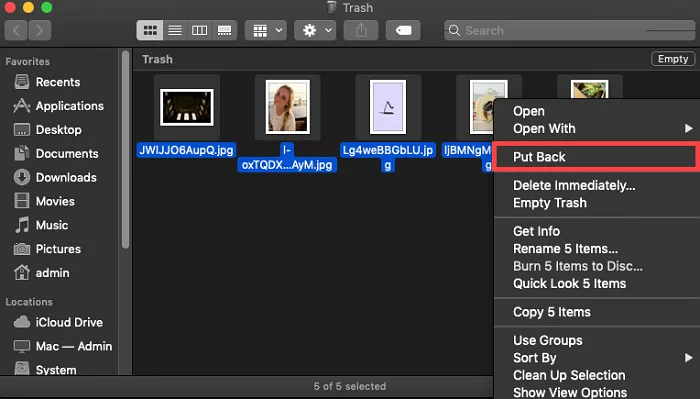Switch to column view mode
The width and height of the screenshot is (700, 399).
[200, 30]
